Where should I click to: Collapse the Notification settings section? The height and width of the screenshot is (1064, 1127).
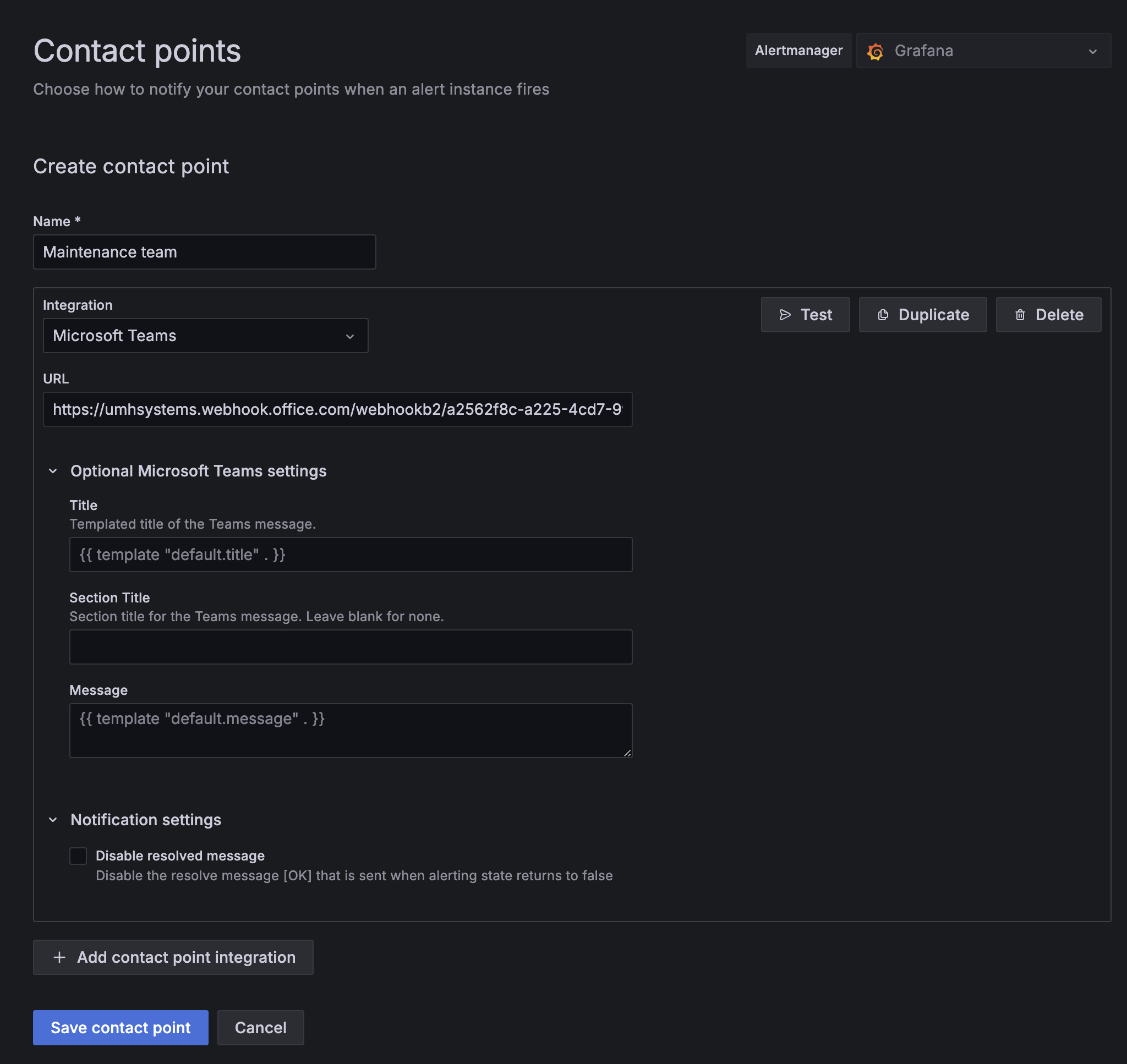[x=53, y=820]
